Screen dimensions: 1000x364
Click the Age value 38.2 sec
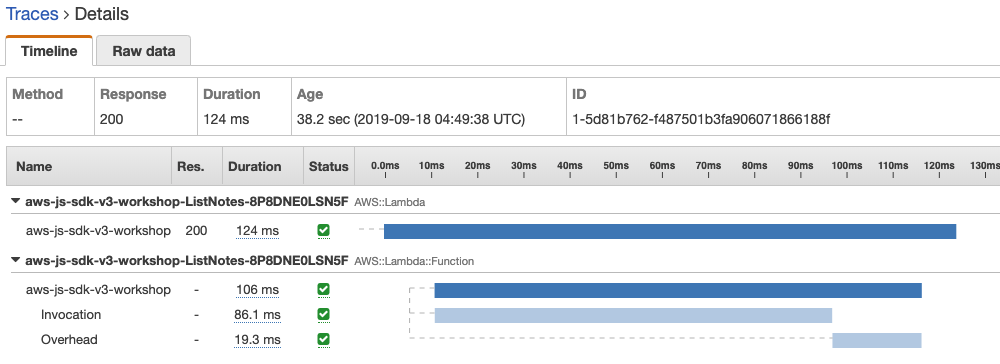point(411,119)
